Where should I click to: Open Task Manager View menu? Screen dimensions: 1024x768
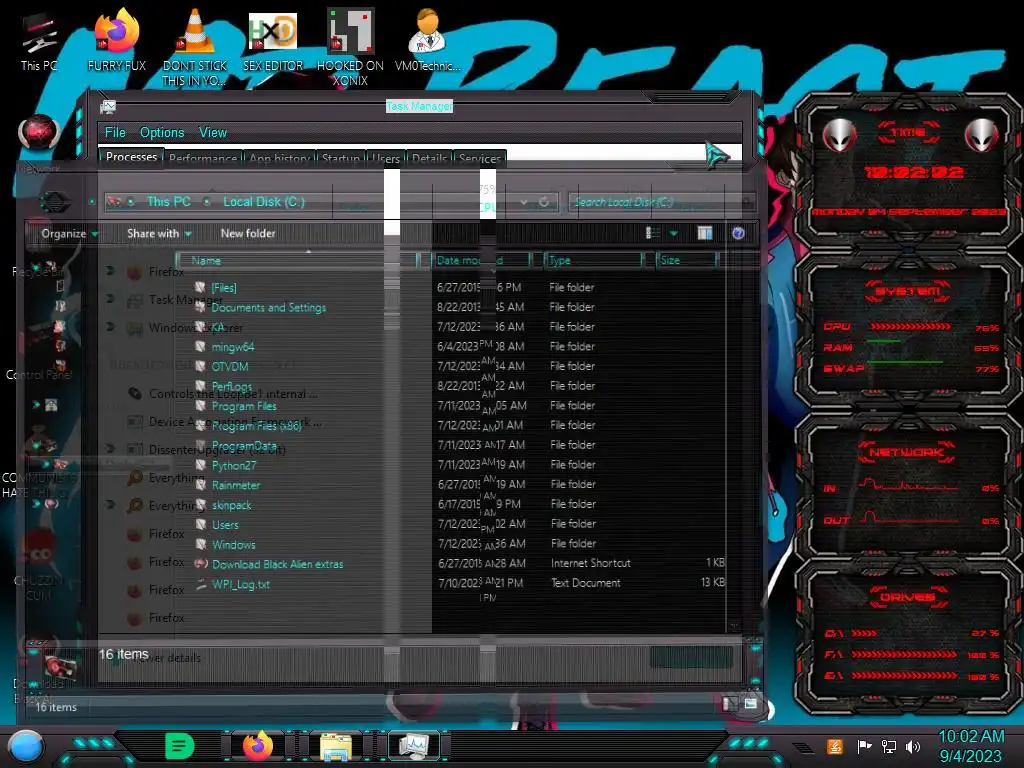pos(213,133)
